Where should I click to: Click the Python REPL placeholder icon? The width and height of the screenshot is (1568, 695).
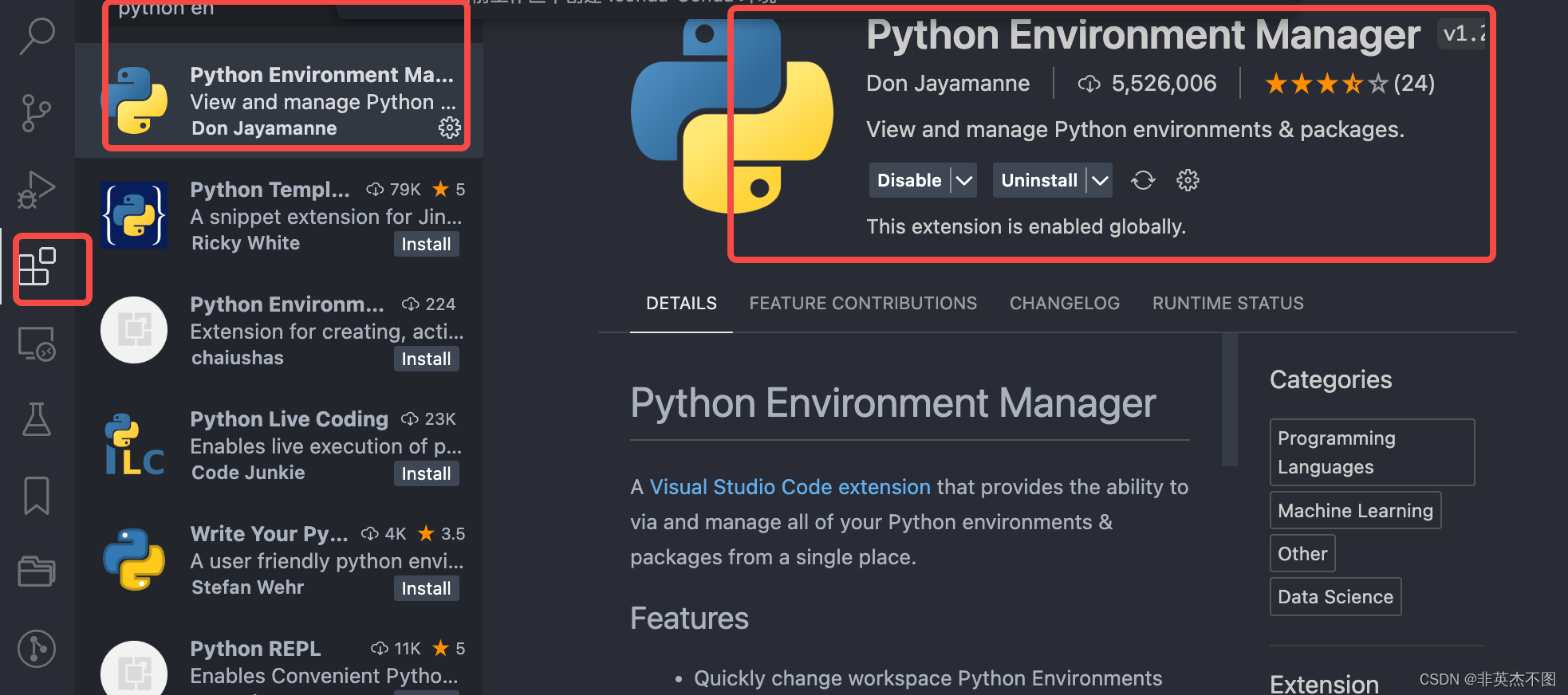[x=134, y=671]
